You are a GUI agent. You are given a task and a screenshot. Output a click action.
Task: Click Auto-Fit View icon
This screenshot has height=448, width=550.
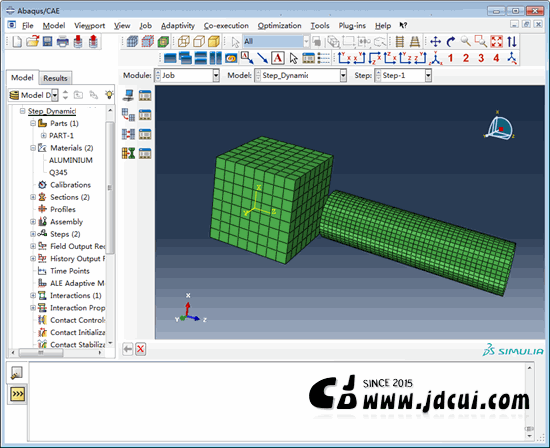[496, 41]
